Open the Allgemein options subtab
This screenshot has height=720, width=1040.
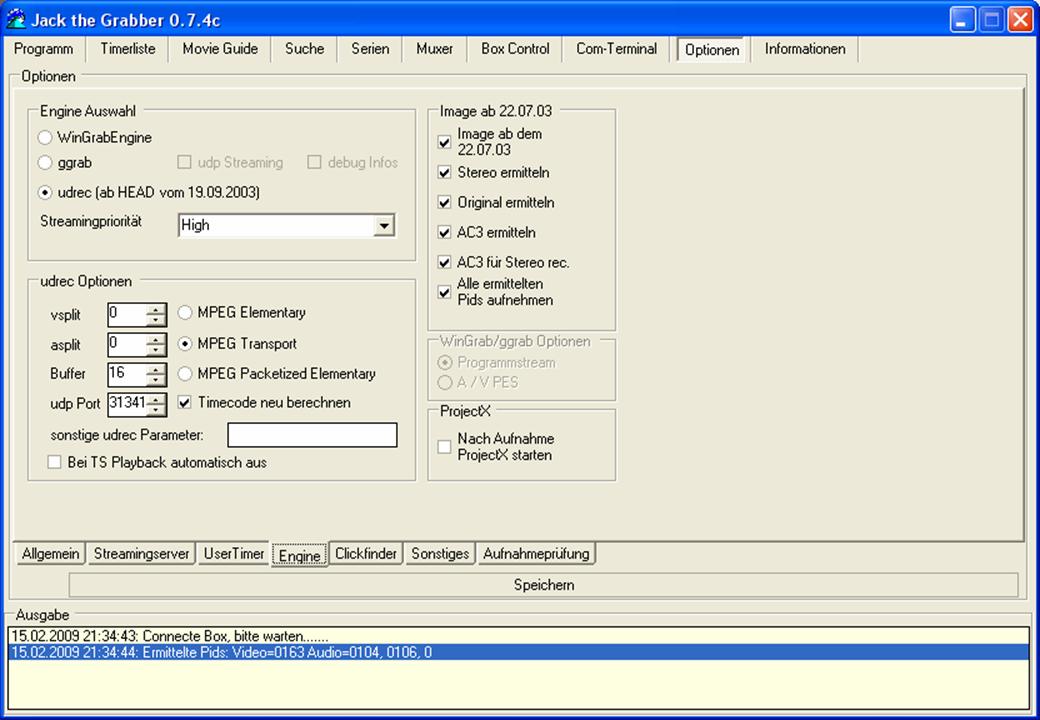point(50,554)
